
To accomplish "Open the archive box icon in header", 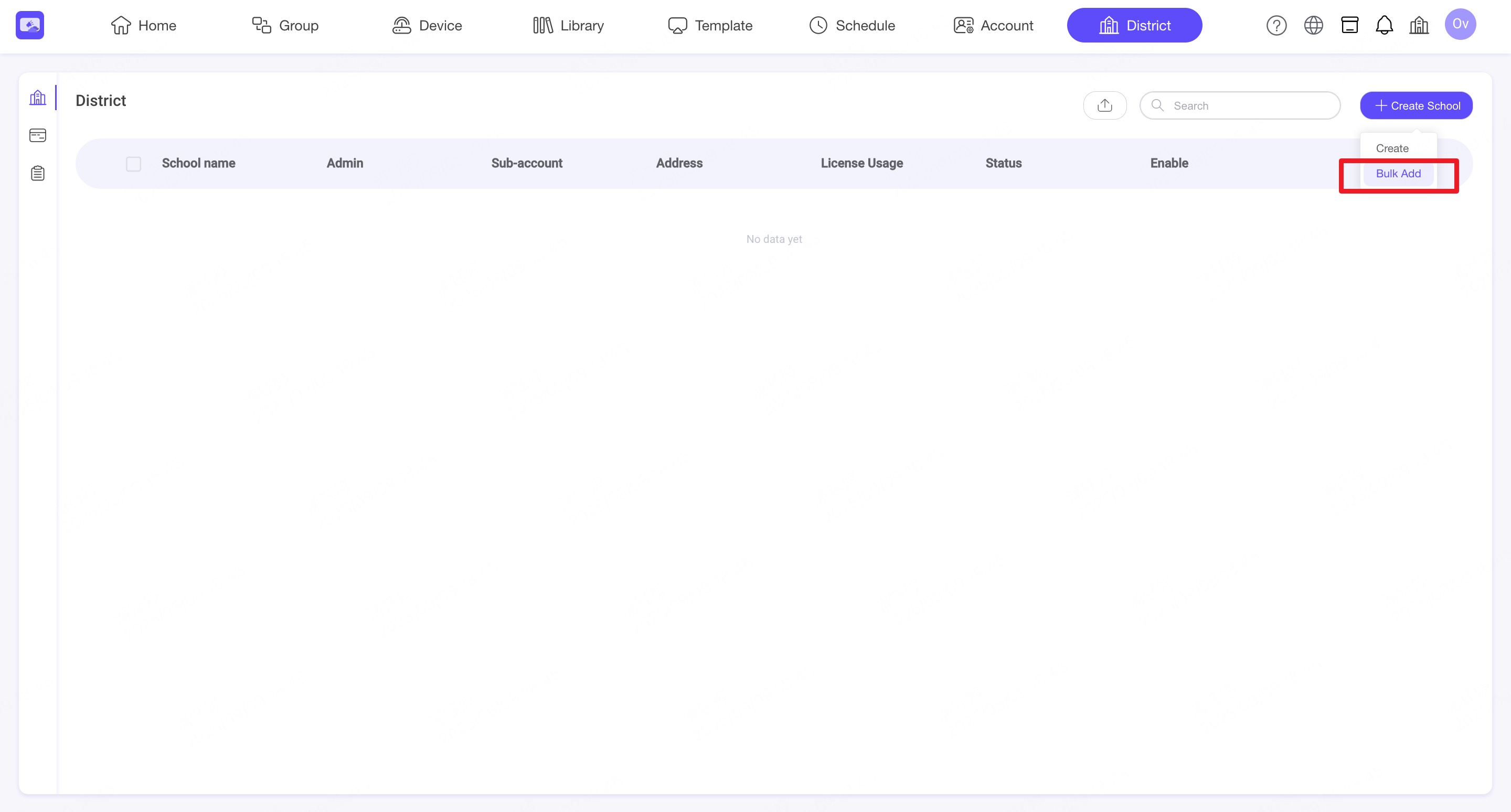I will point(1349,25).
